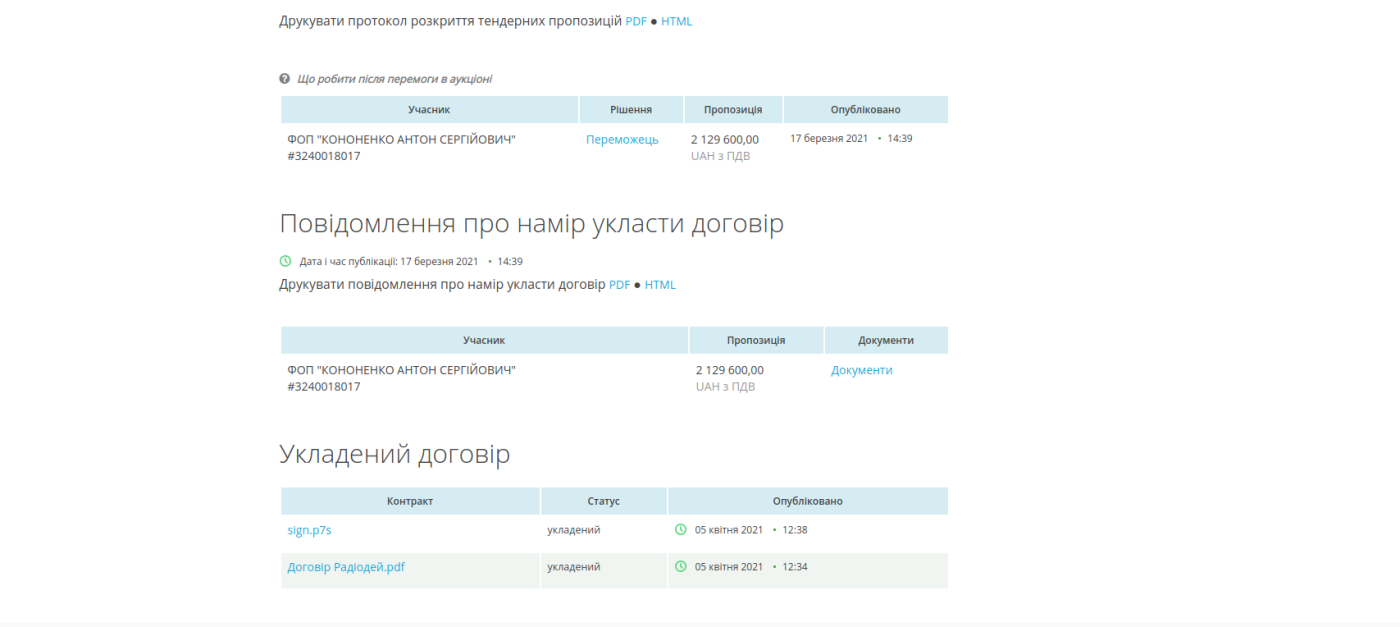Image resolution: width=1400 pixels, height=627 pixels.
Task: Select participant name in the auction results table
Action: click(x=402, y=140)
